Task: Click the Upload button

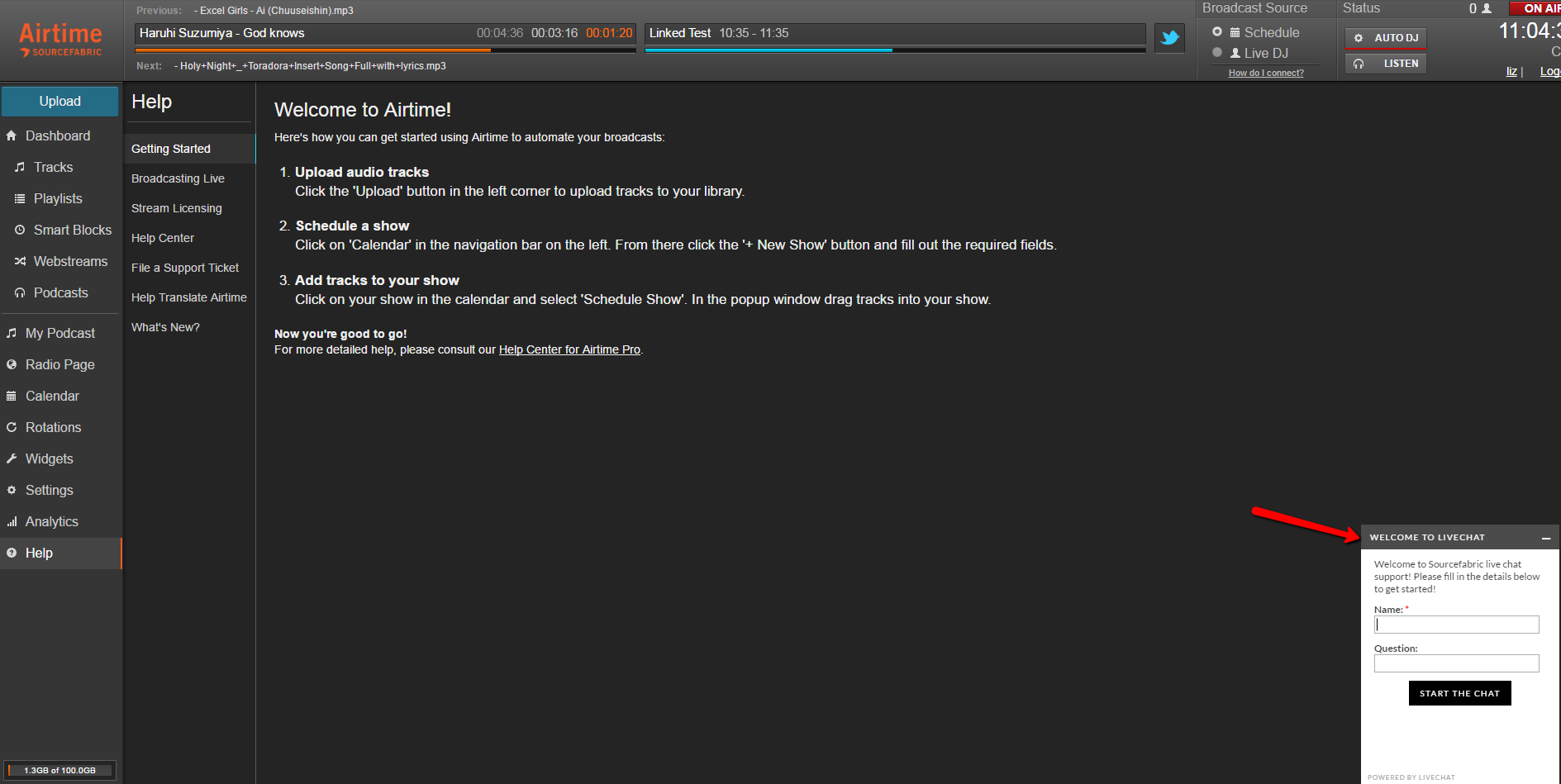Action: tap(60, 101)
